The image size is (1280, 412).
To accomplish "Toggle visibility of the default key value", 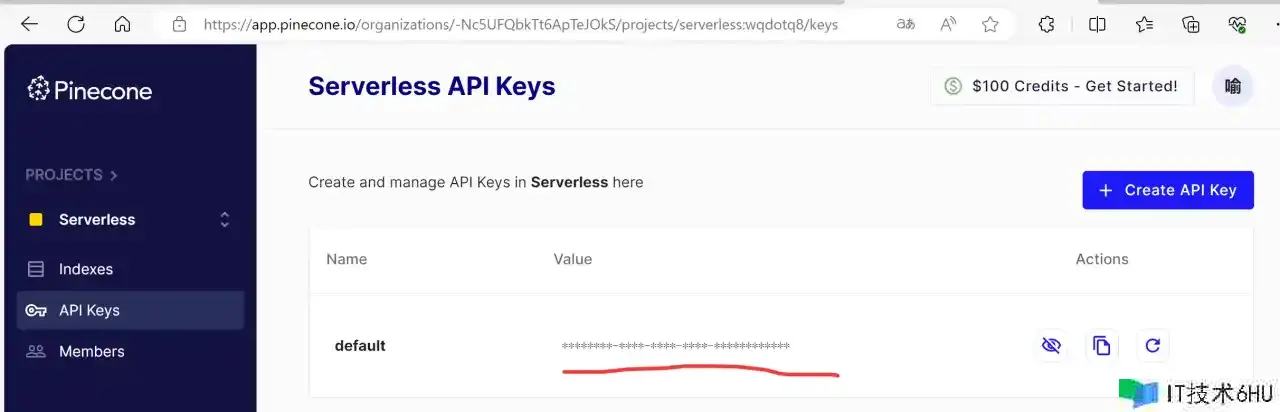I will click(x=1050, y=346).
